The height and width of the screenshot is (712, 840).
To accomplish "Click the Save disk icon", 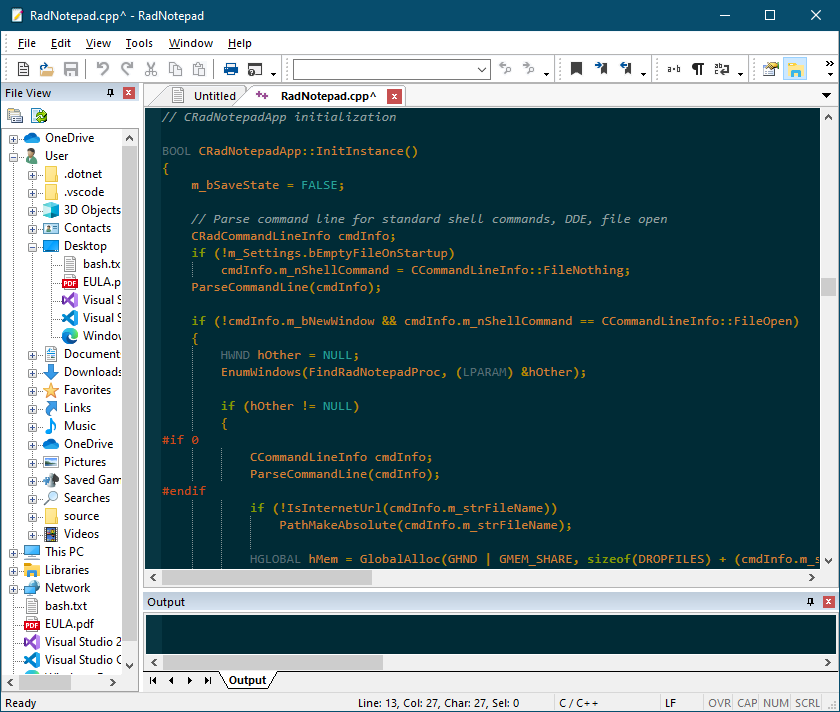I will pos(71,69).
